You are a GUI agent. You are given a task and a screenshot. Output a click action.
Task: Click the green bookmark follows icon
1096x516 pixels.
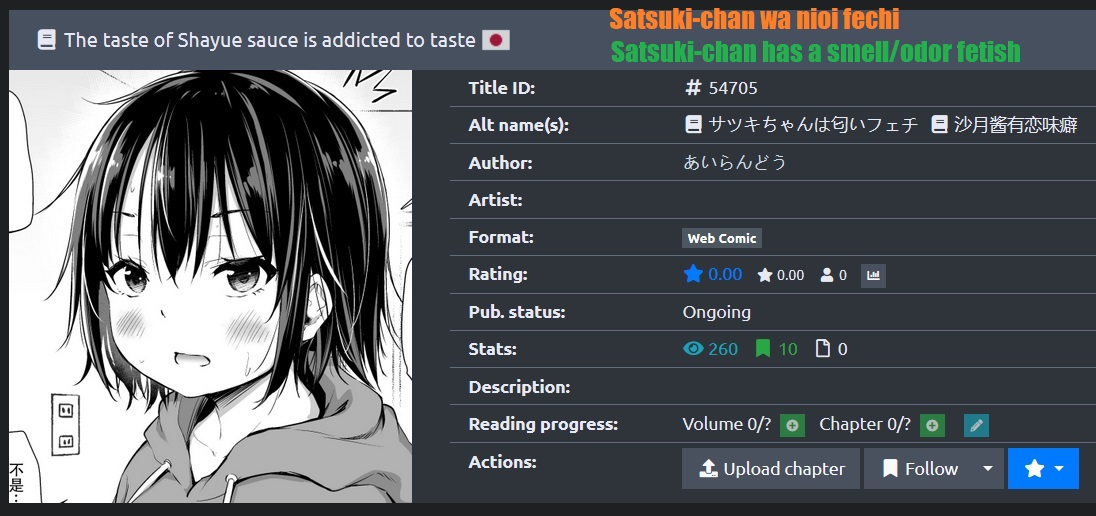point(763,348)
